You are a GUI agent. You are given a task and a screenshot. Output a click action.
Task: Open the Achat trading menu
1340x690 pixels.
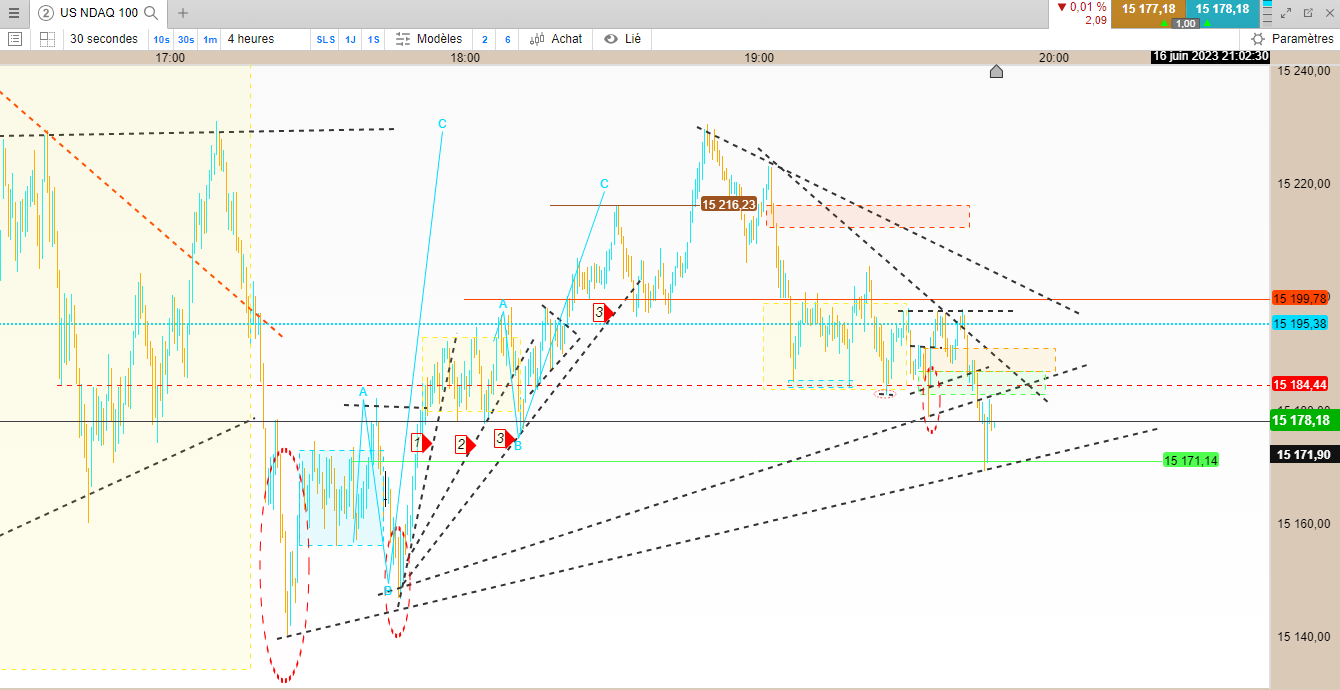(x=556, y=39)
